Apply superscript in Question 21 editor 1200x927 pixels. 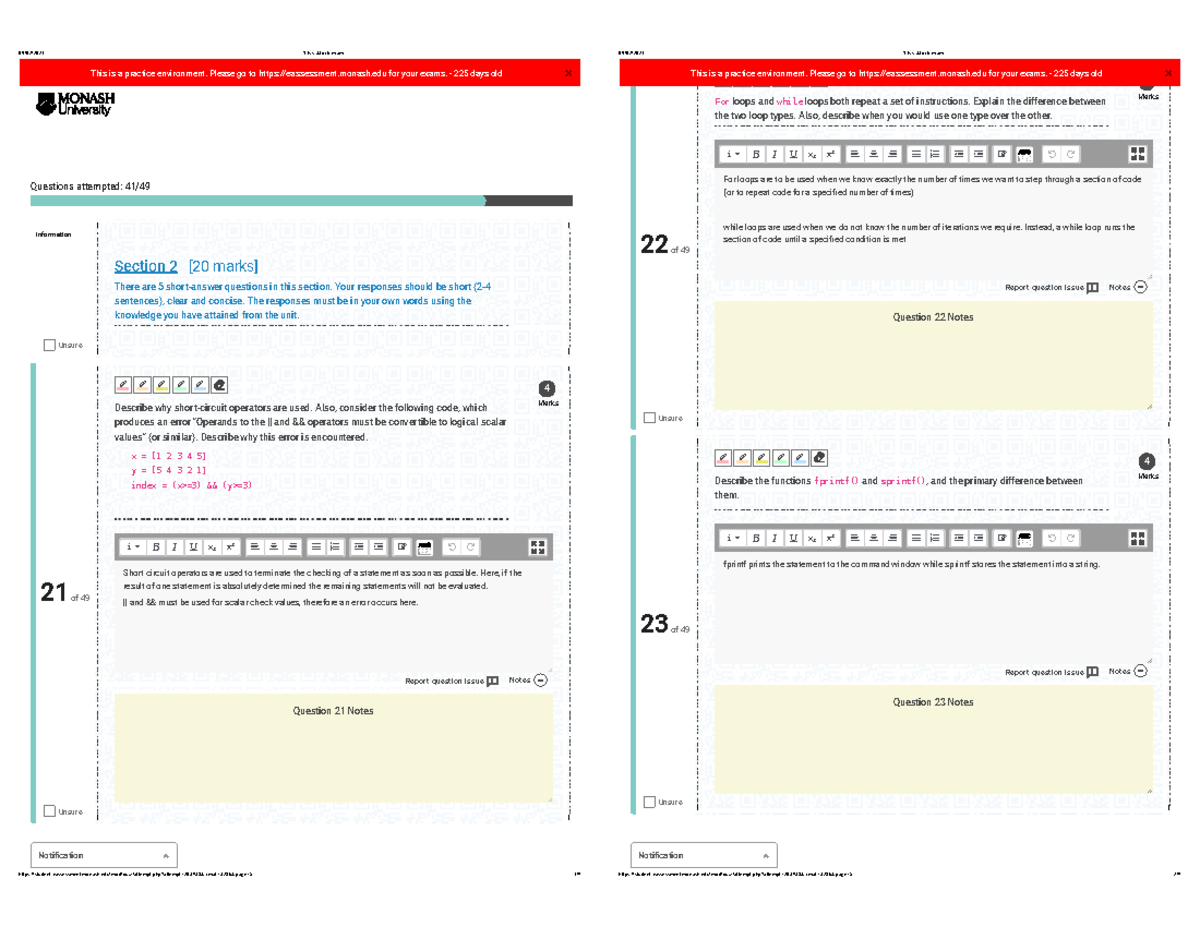pyautogui.click(x=230, y=547)
